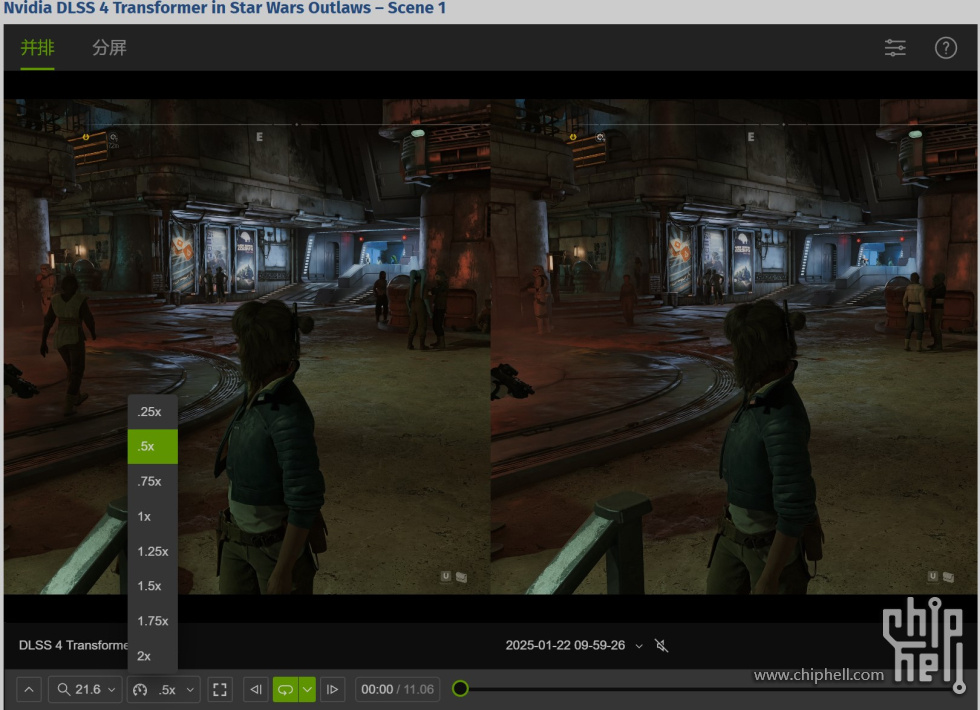The width and height of the screenshot is (980, 710).
Task: Select .25x playback speed
Action: (152, 412)
